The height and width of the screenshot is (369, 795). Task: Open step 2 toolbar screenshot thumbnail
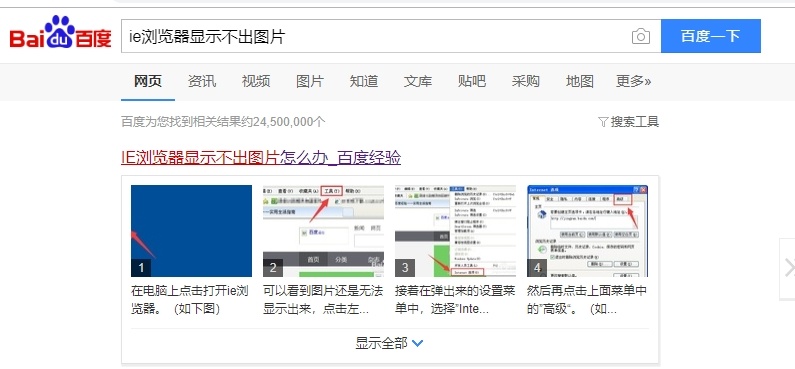click(323, 231)
